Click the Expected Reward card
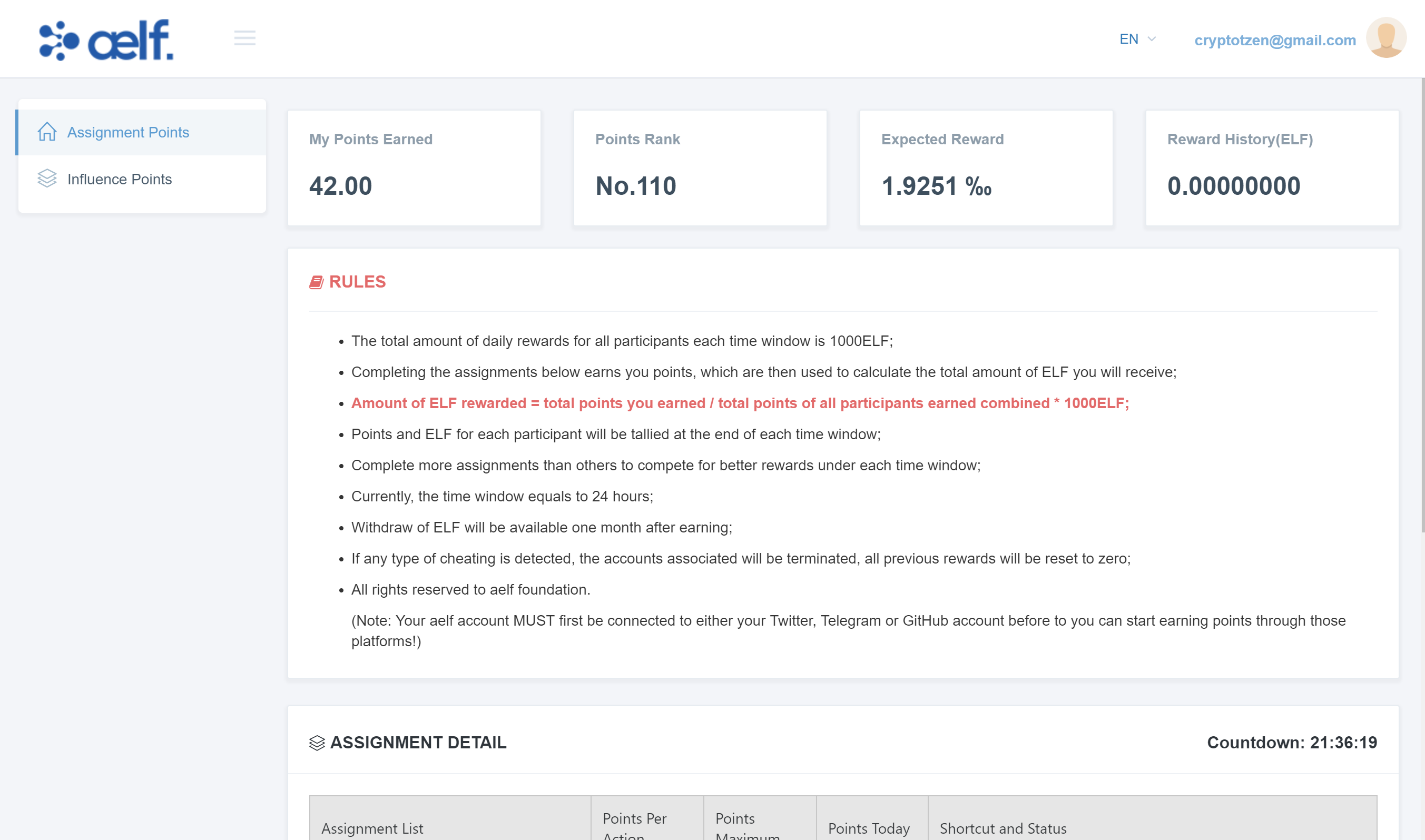 [x=986, y=168]
